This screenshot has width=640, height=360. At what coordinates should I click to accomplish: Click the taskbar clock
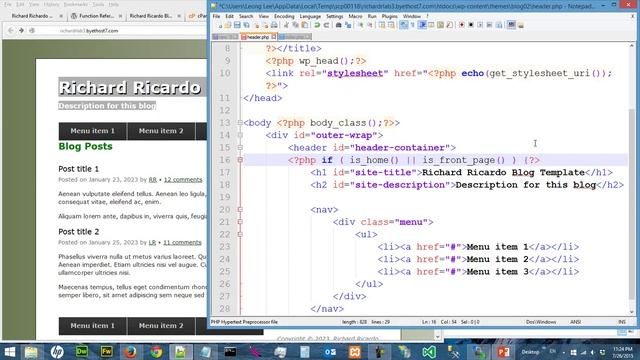point(622,352)
